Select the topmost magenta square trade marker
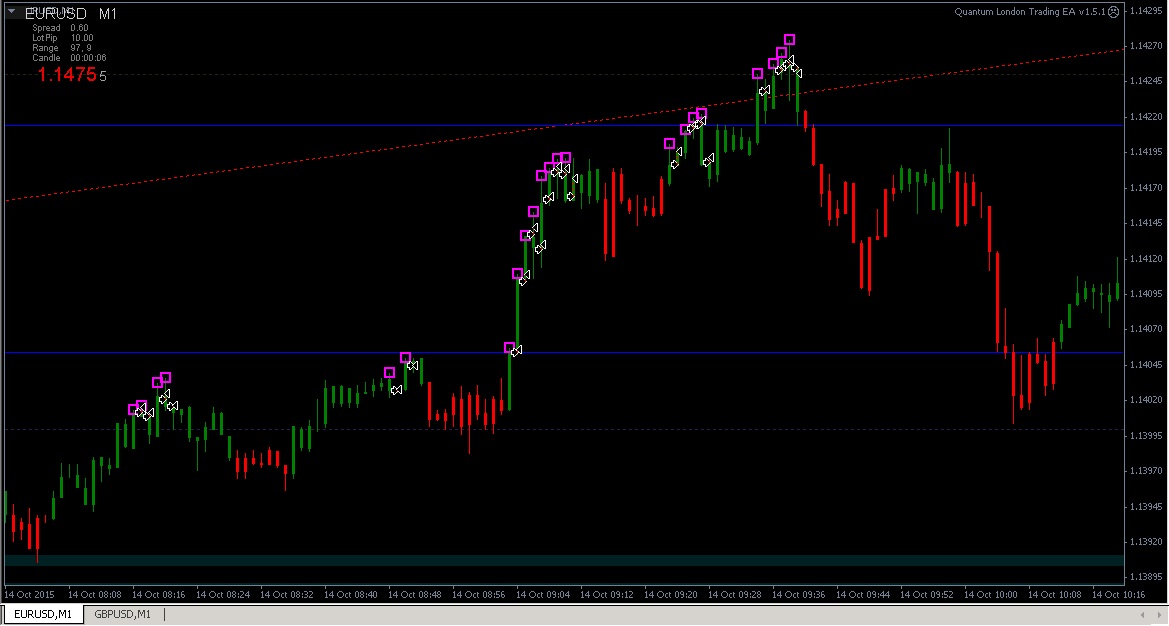1169x626 pixels. 790,39
